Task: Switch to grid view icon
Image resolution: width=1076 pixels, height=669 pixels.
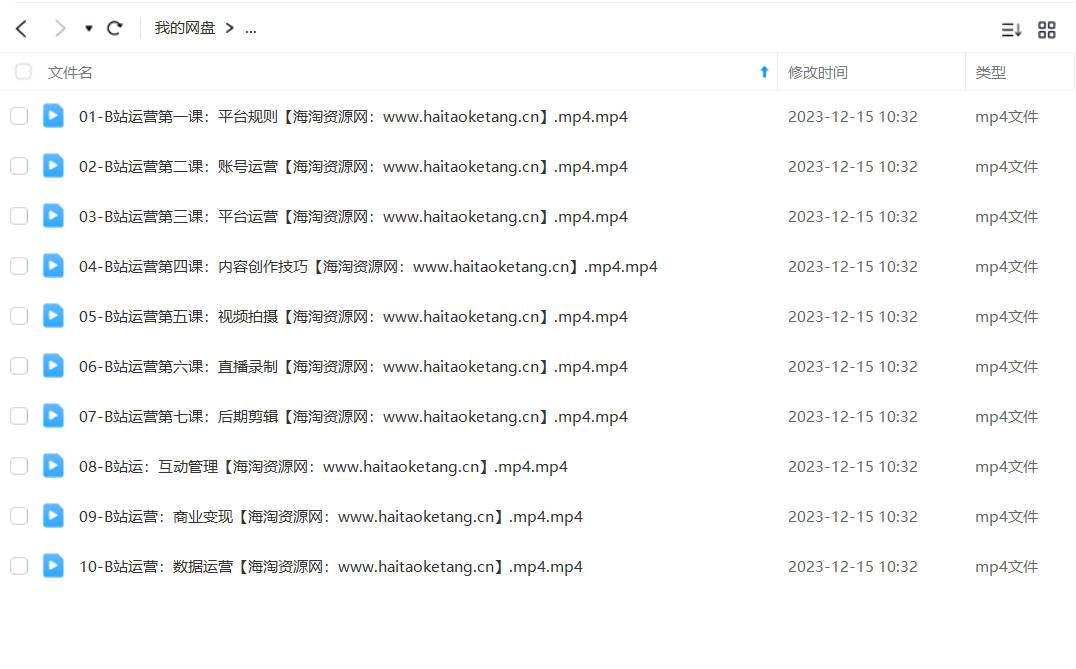Action: click(x=1046, y=30)
